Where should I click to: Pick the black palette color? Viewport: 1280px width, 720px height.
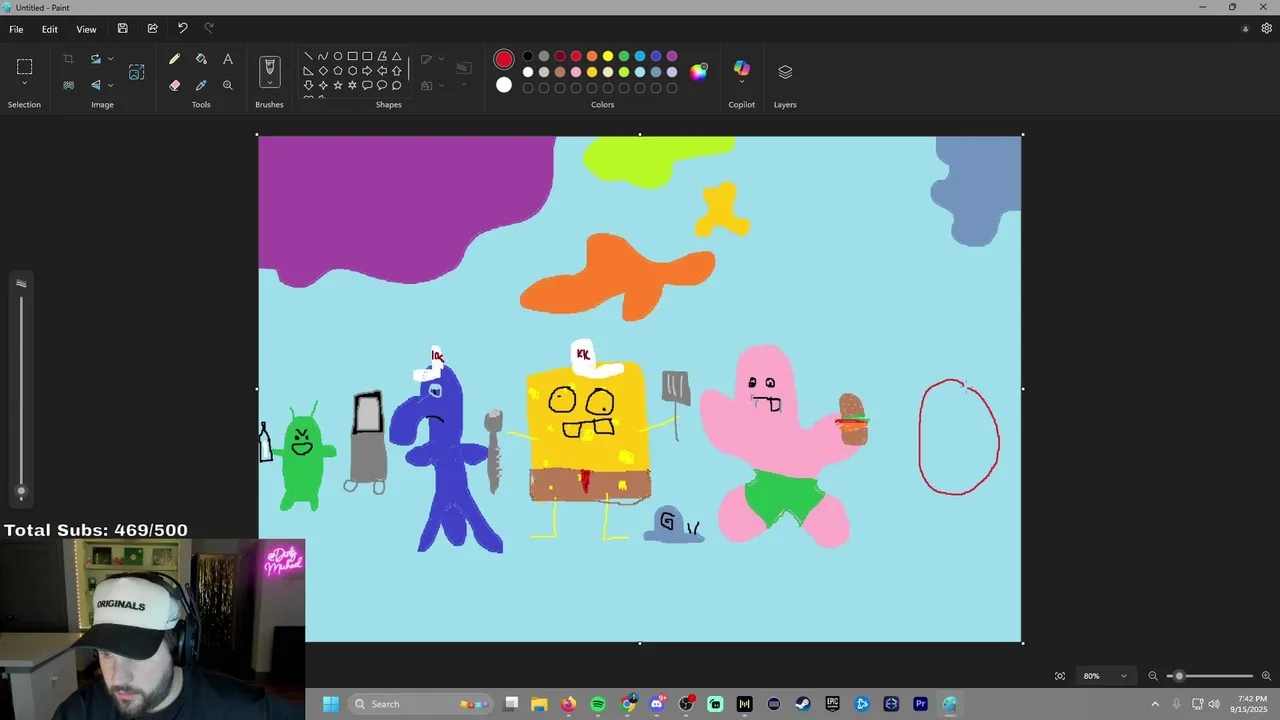pyautogui.click(x=528, y=56)
